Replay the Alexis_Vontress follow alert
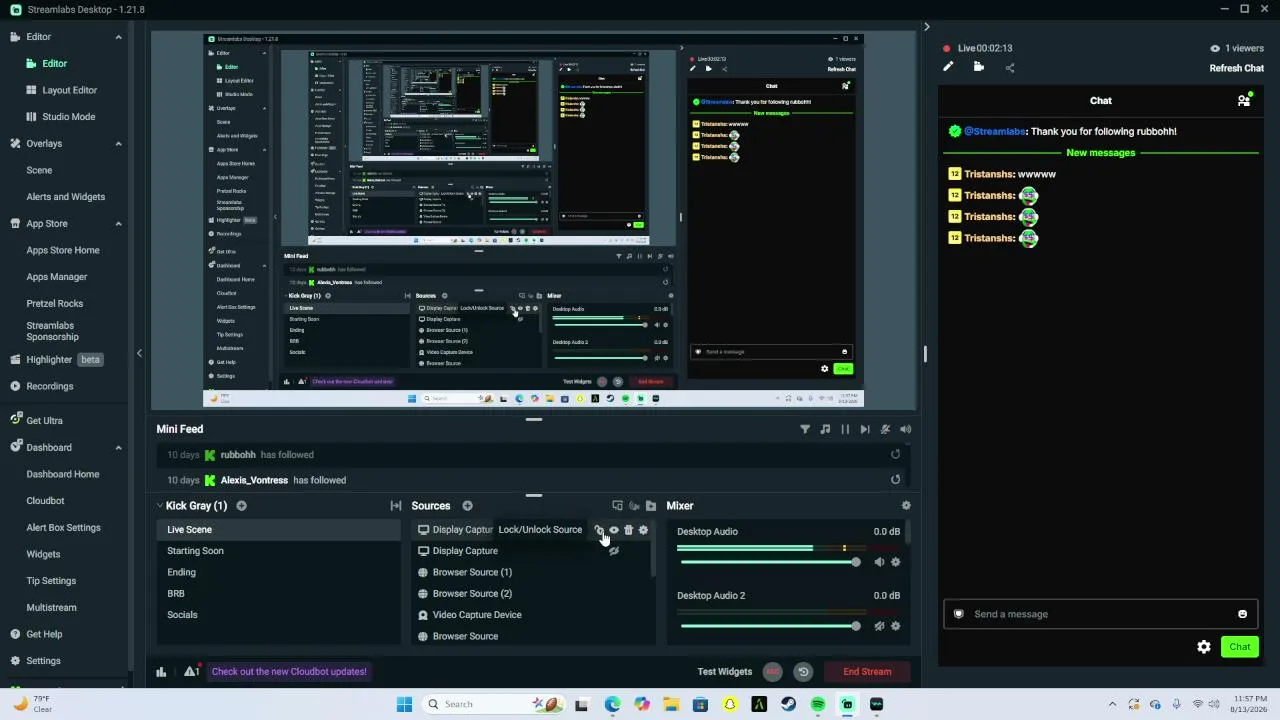The height and width of the screenshot is (720, 1280). (x=895, y=480)
